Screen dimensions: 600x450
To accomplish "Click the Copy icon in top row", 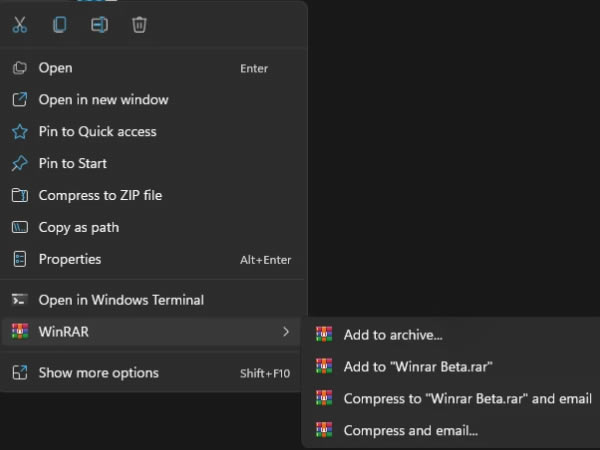I will tap(60, 25).
